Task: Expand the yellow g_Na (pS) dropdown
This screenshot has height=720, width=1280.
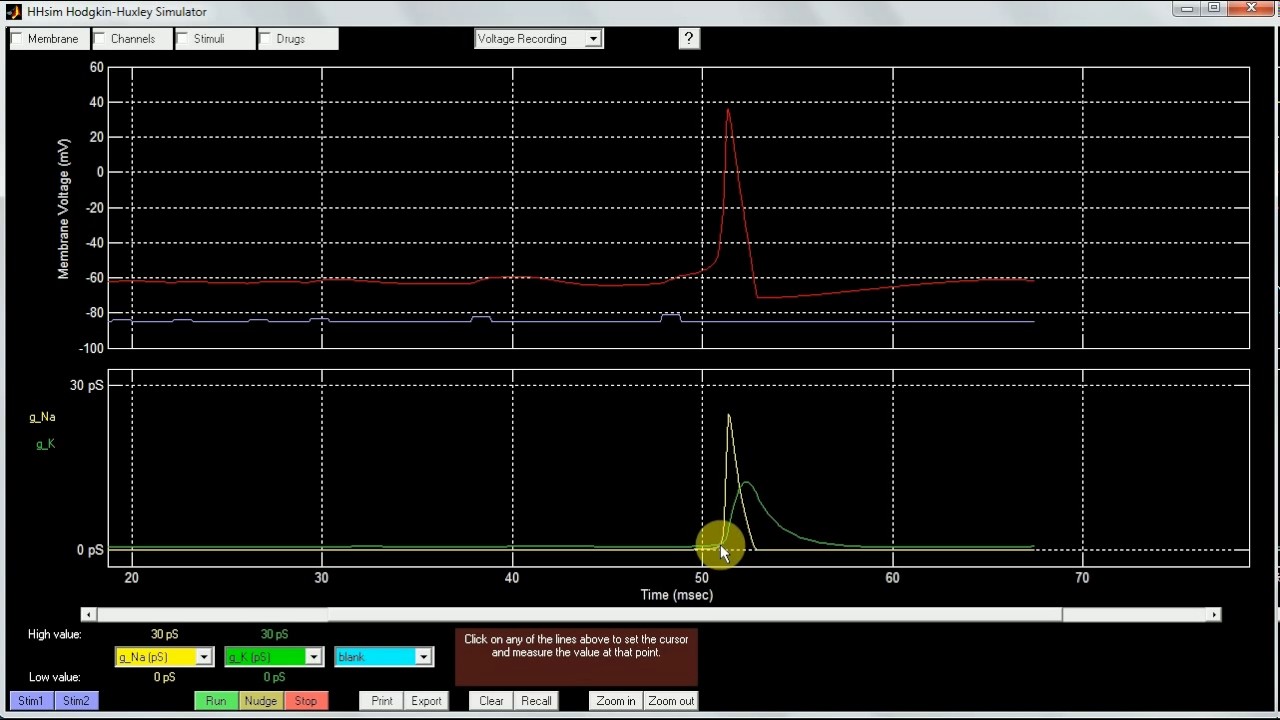Action: (x=165, y=657)
